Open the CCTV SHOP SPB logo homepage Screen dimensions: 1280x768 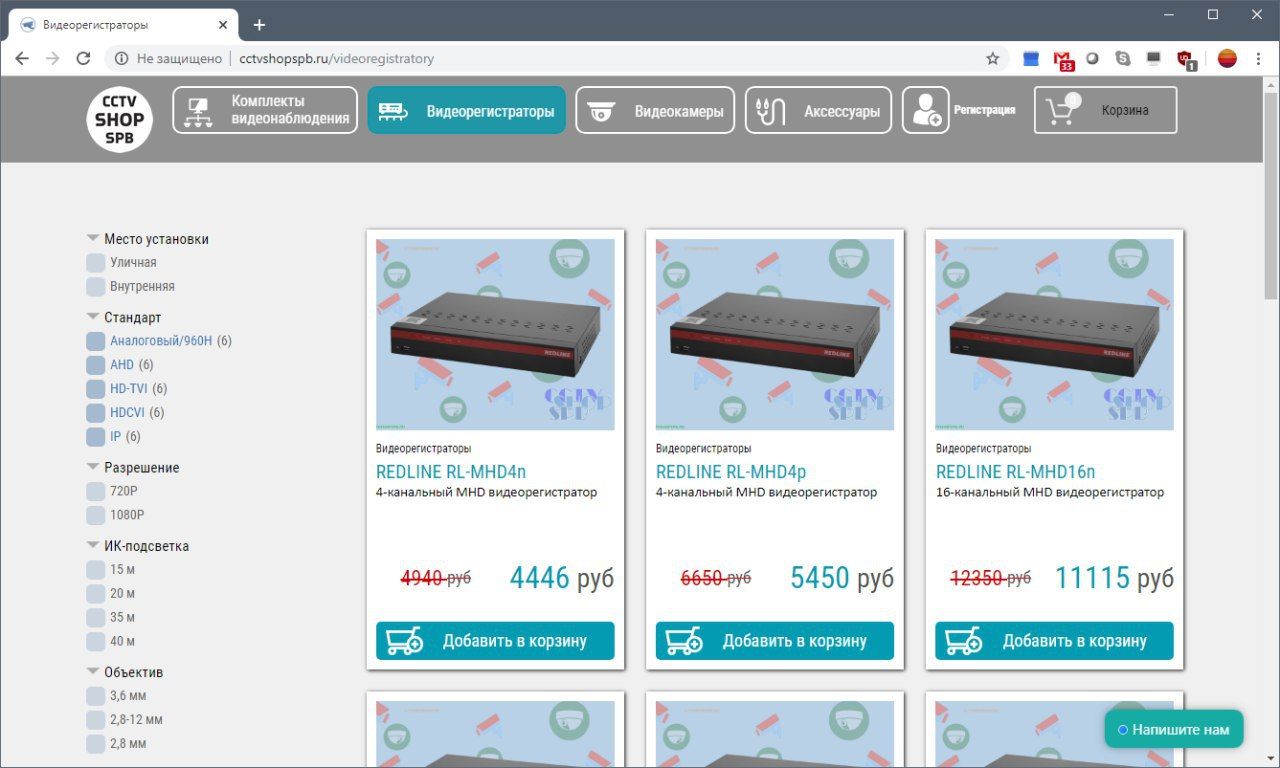[x=120, y=120]
